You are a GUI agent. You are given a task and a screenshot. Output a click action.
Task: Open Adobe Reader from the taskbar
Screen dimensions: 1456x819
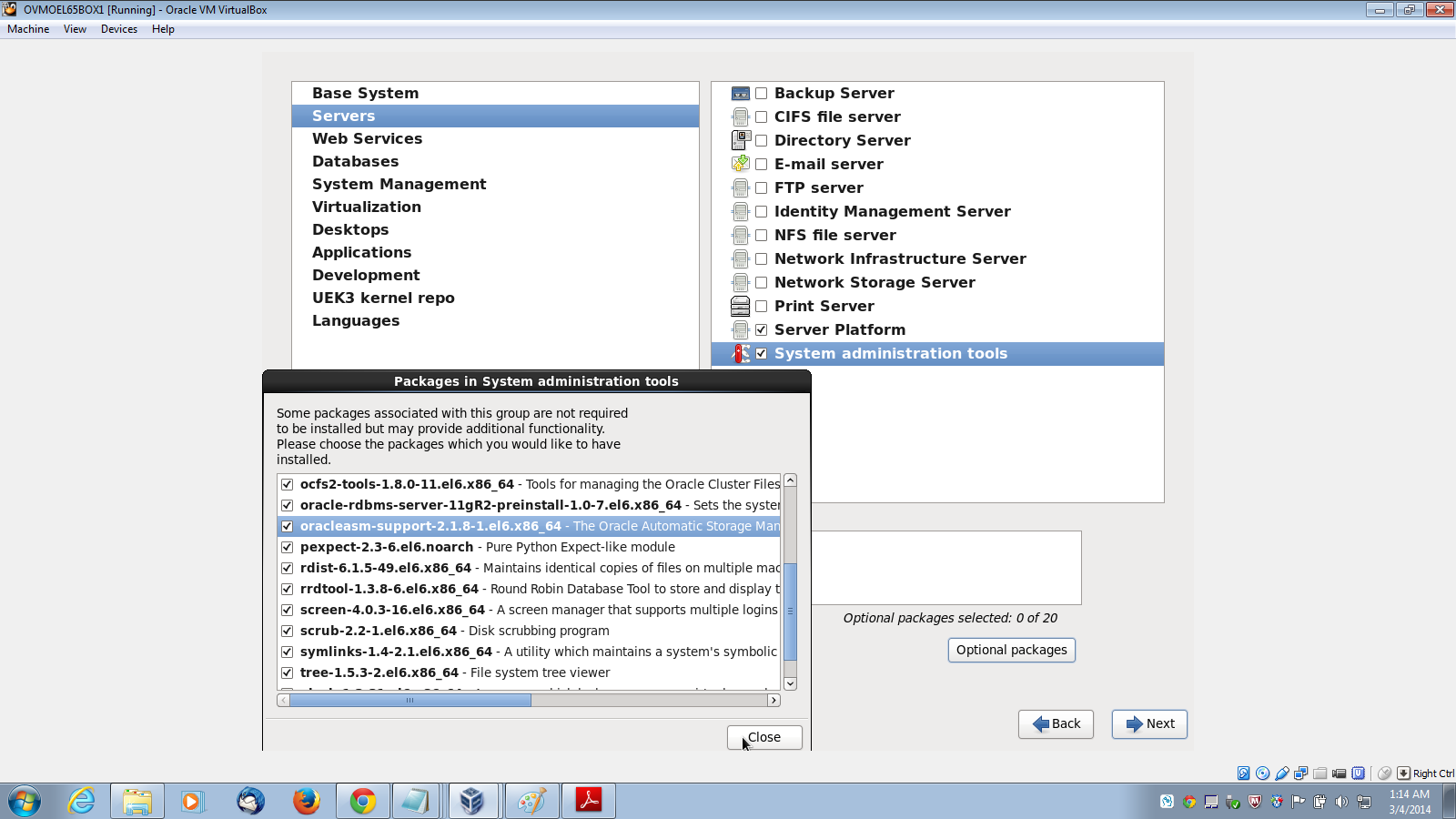click(x=589, y=801)
